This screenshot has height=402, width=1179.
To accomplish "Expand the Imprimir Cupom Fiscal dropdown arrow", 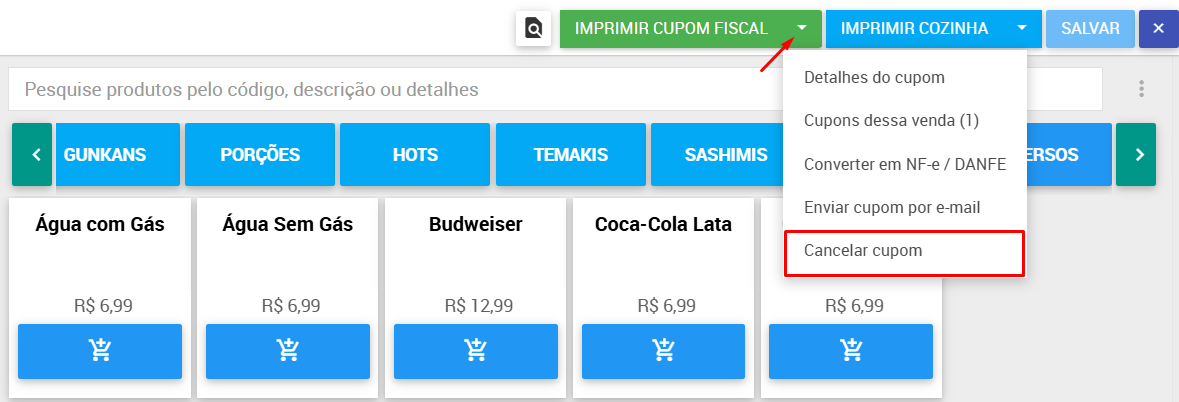I will 802,29.
